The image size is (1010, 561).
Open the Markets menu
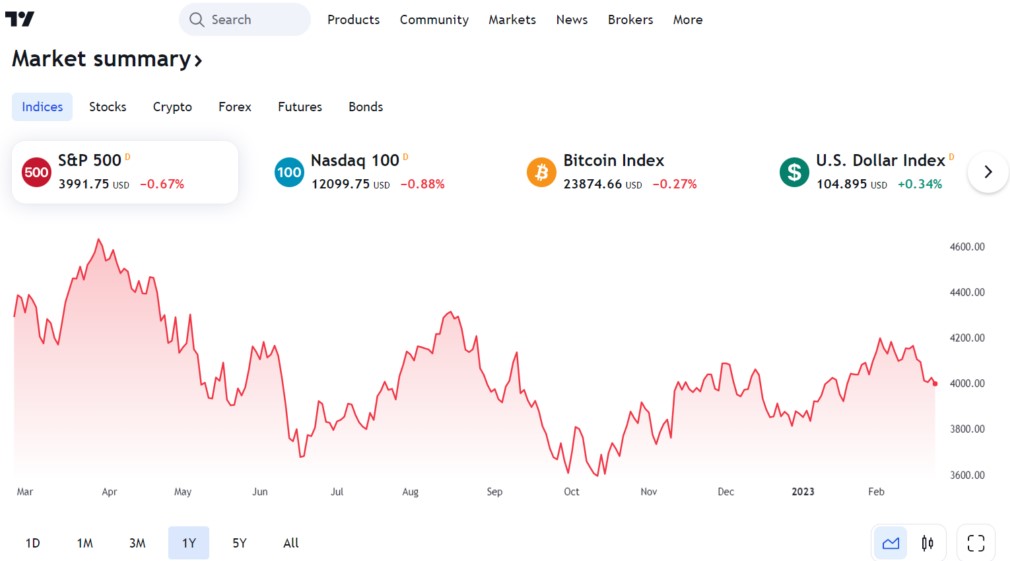tap(512, 19)
